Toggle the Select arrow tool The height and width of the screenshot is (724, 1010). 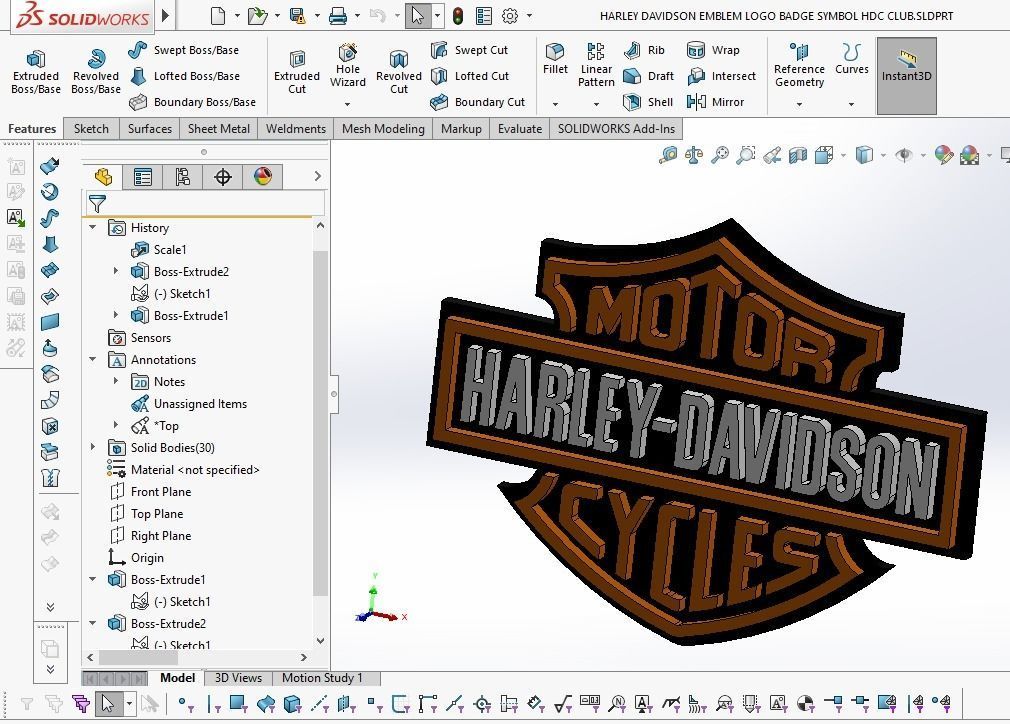coord(418,15)
